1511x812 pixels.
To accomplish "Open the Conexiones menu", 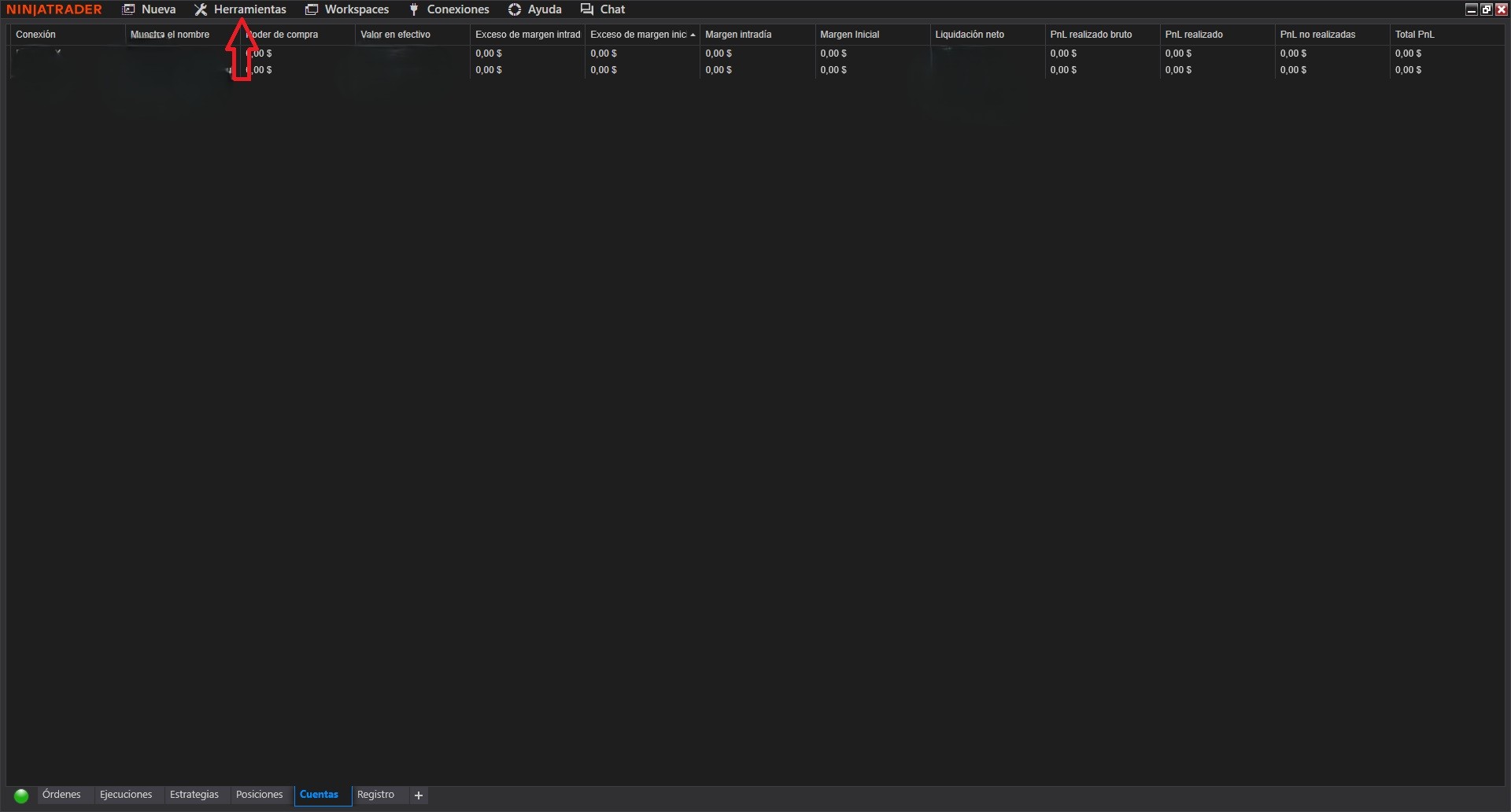I will [x=449, y=9].
